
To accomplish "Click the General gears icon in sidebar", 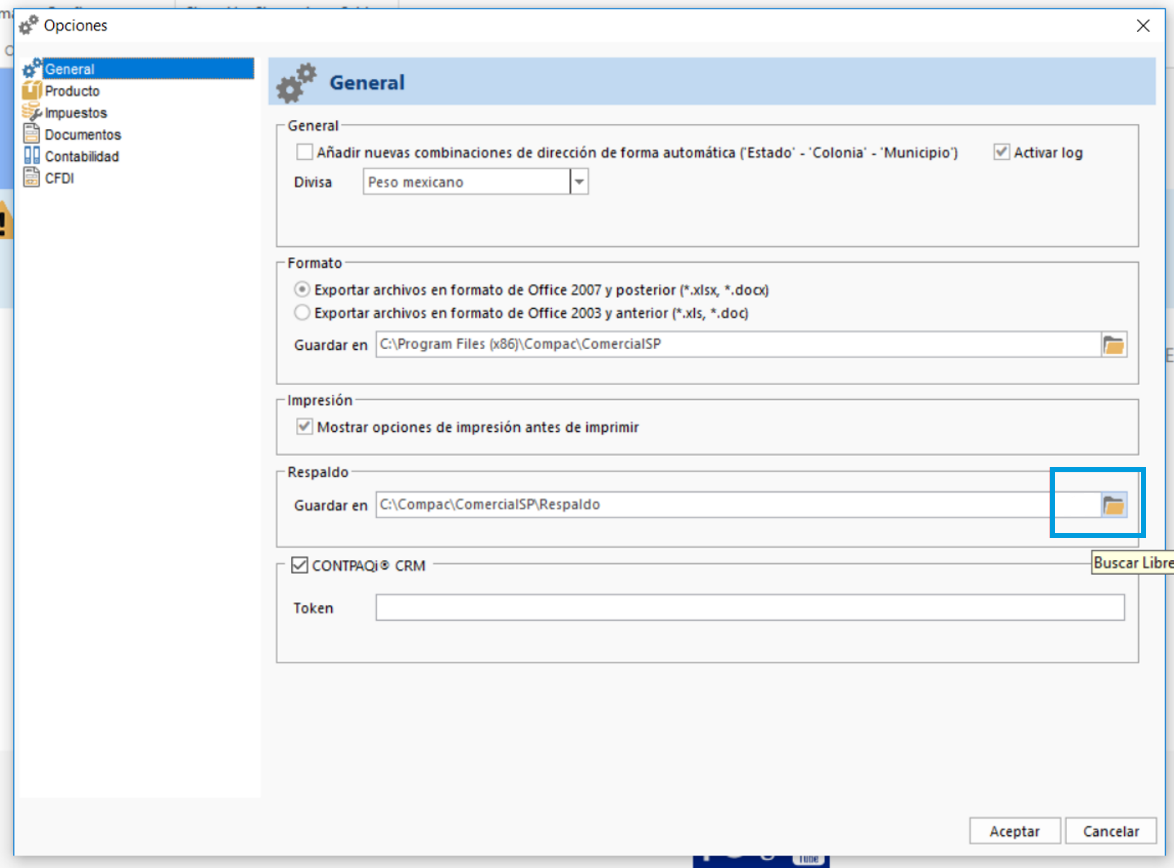I will coord(31,69).
